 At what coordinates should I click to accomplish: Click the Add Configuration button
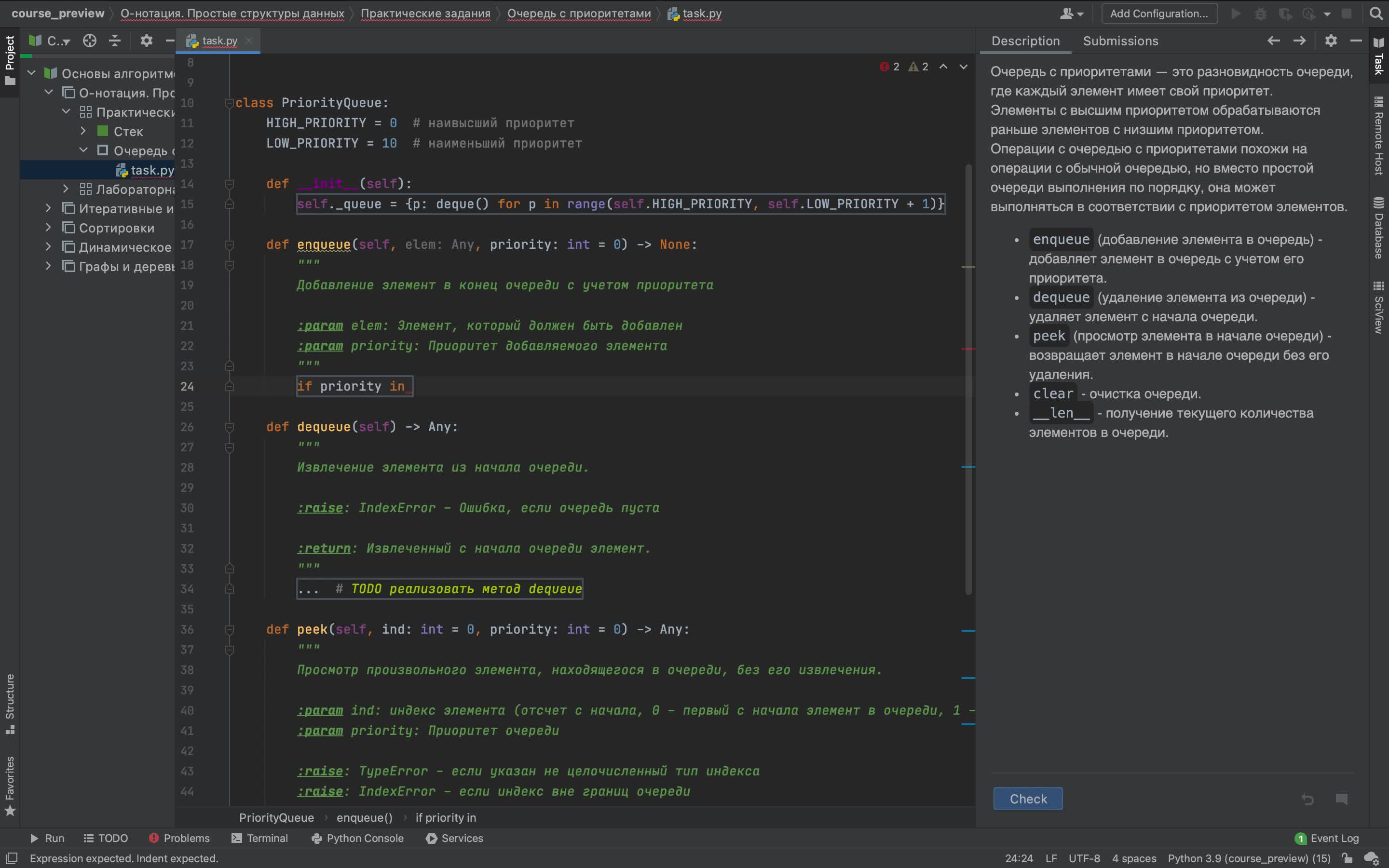[x=1159, y=13]
